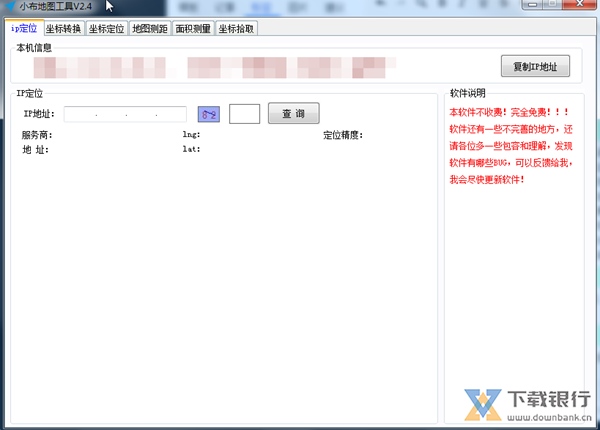
Task: Click the 复制IP地址 button
Action: click(535, 66)
